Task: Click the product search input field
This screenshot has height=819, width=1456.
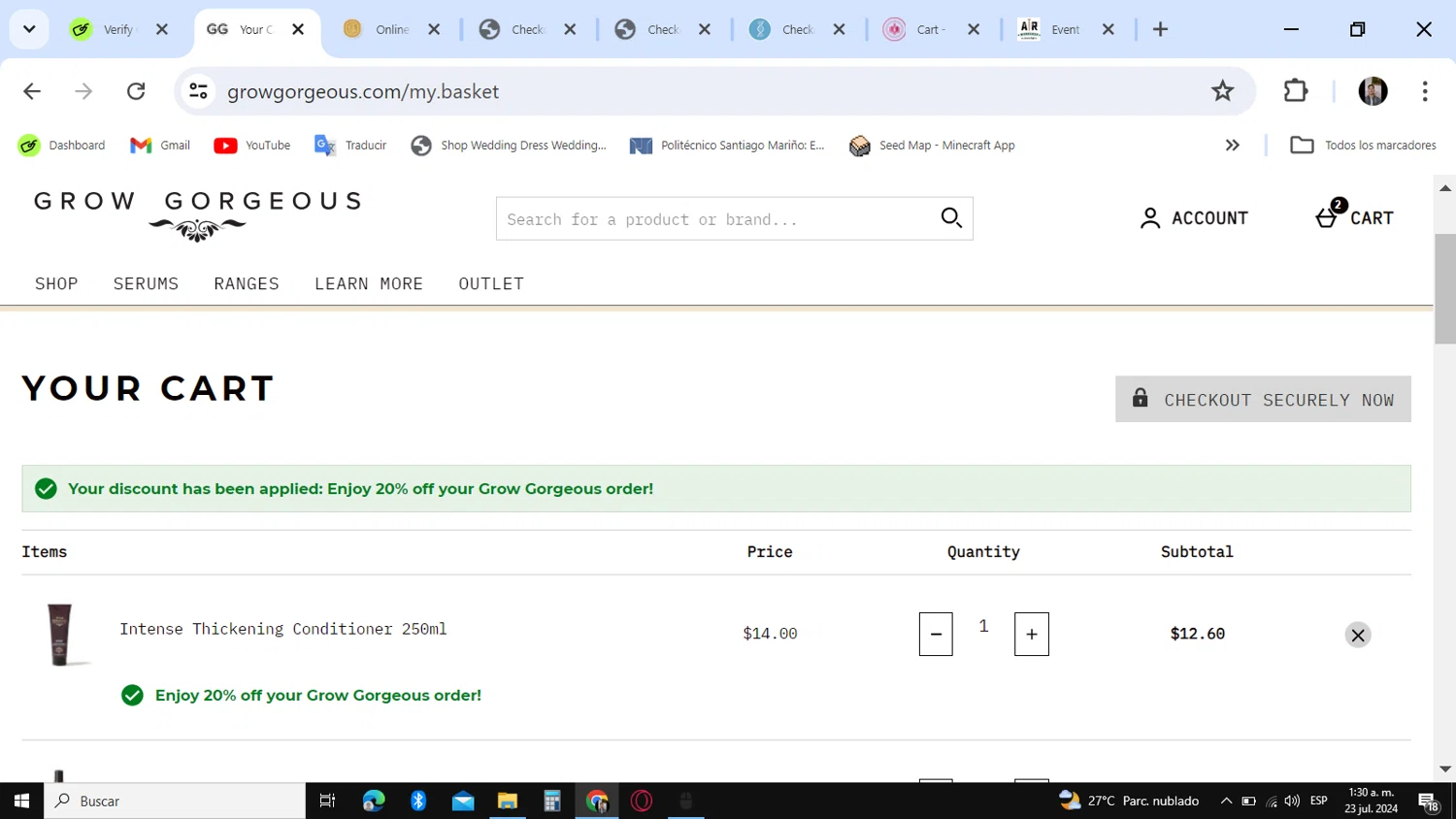Action: point(718,218)
